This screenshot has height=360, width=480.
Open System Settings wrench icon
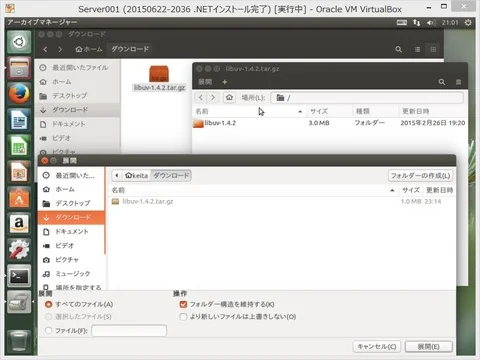coord(19,250)
